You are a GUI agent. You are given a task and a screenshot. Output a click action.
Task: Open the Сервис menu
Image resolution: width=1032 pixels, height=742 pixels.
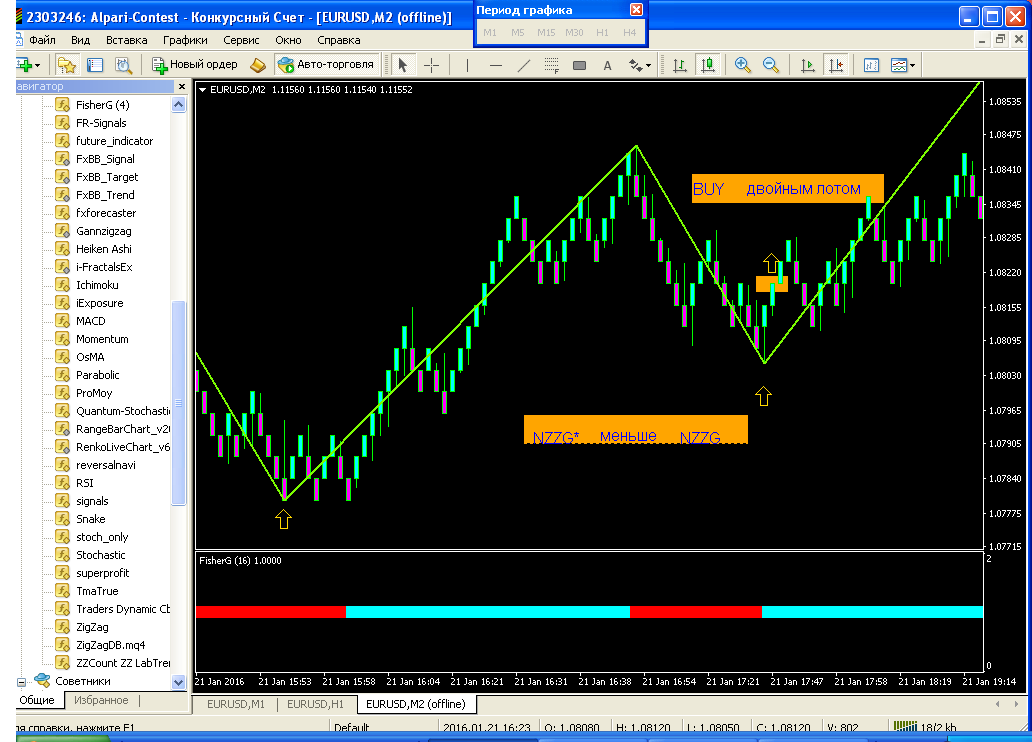241,40
